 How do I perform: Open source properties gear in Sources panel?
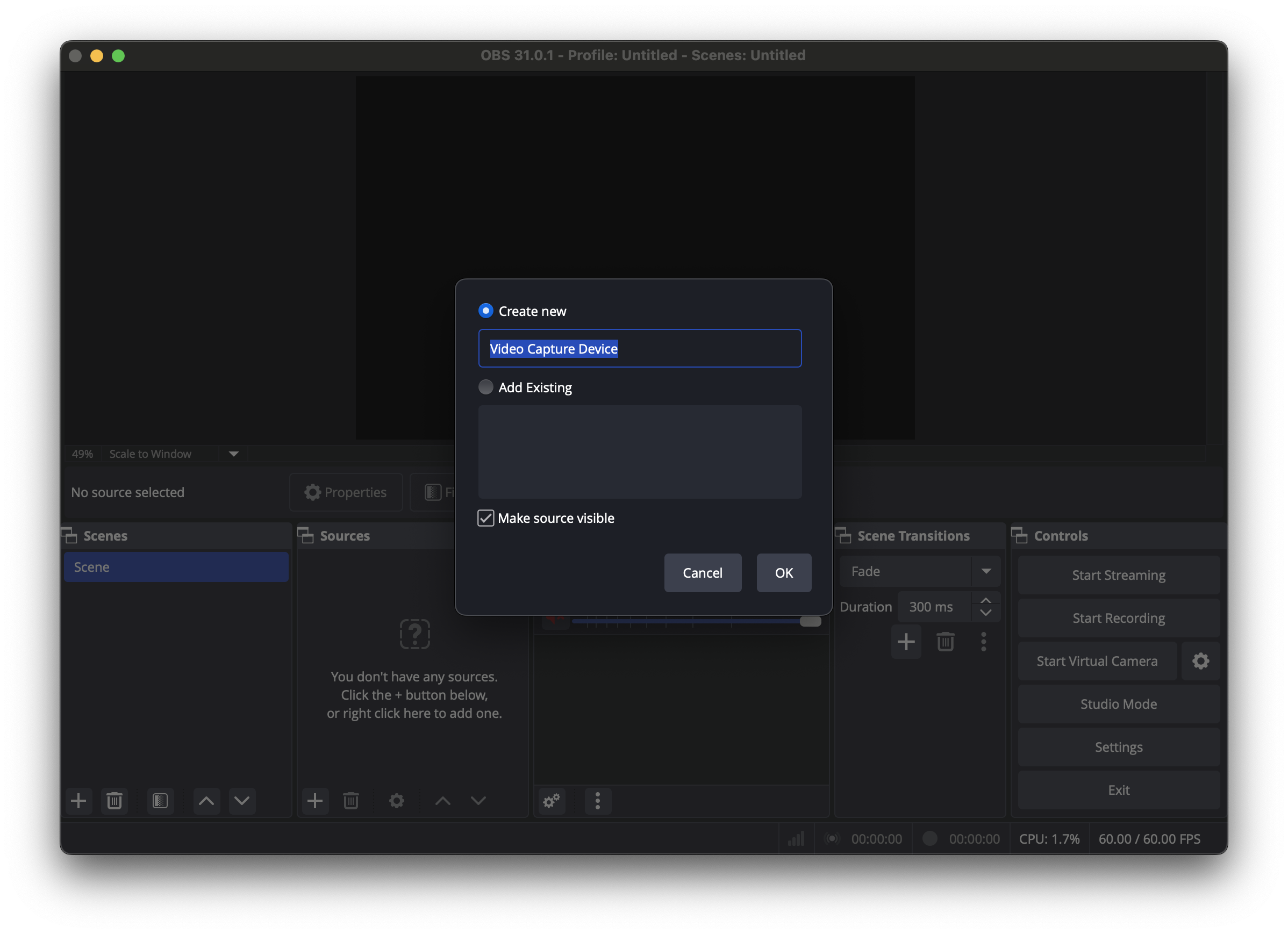click(x=396, y=801)
